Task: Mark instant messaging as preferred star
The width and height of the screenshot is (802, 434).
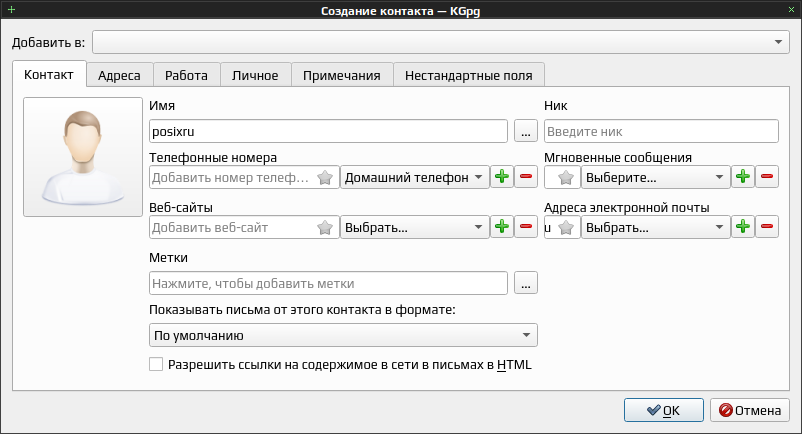Action: (x=566, y=177)
